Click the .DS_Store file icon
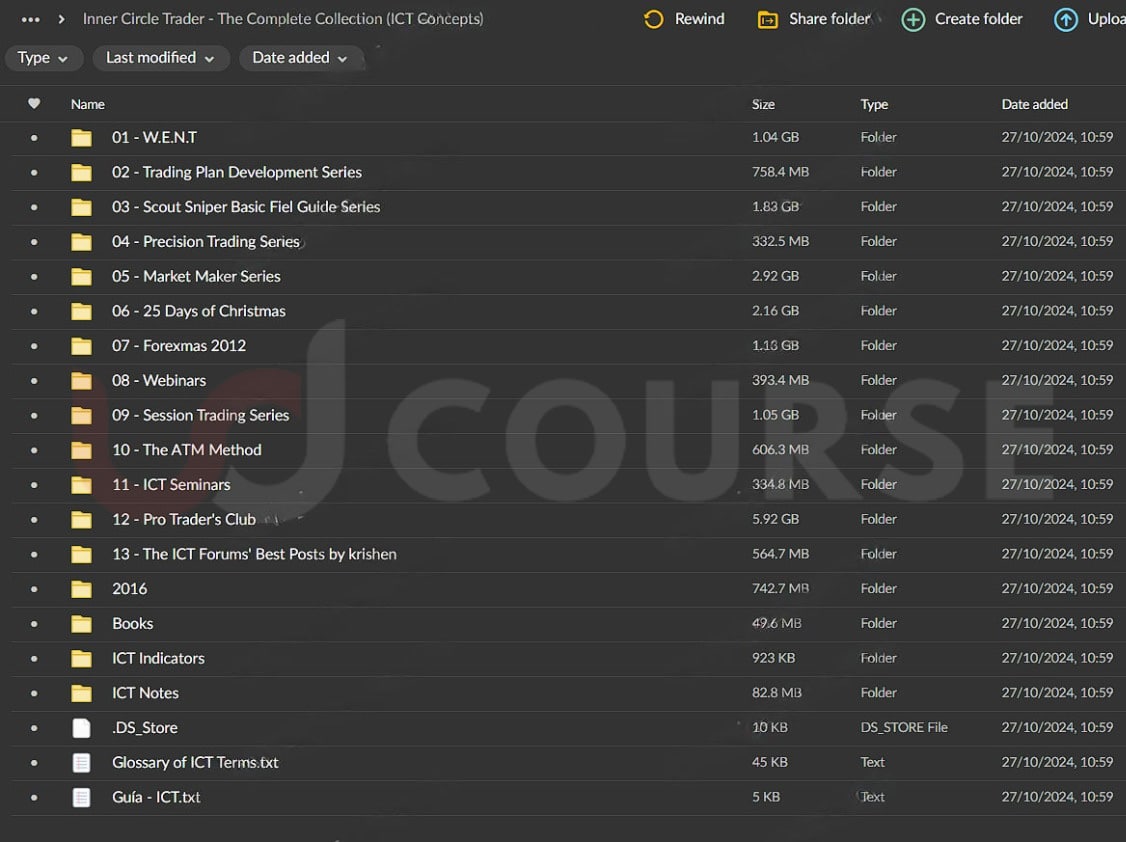 (82, 728)
